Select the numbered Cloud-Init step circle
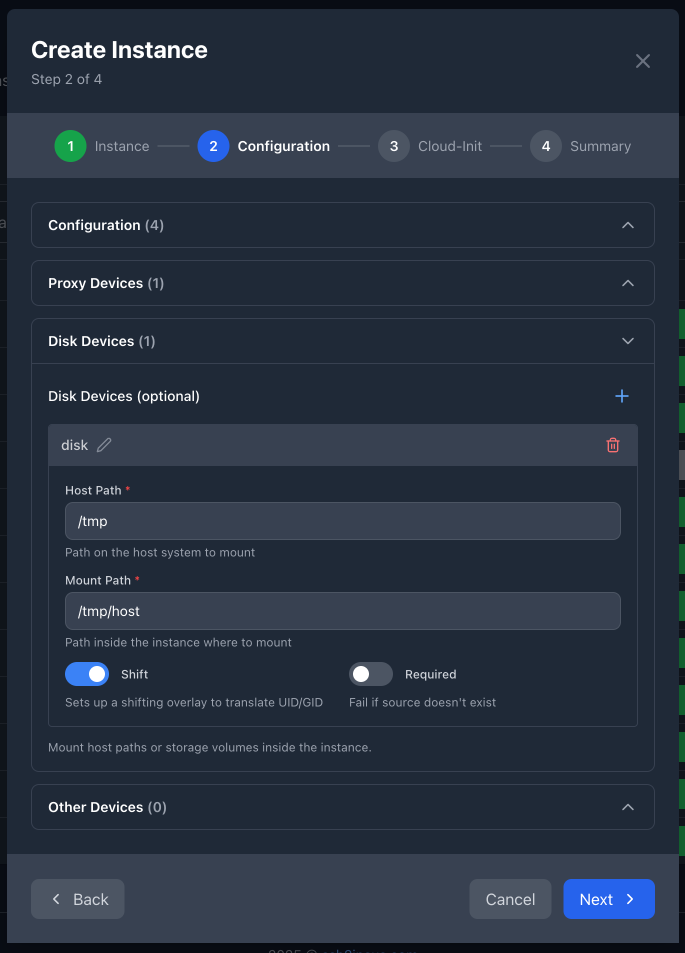685x953 pixels. (x=394, y=146)
